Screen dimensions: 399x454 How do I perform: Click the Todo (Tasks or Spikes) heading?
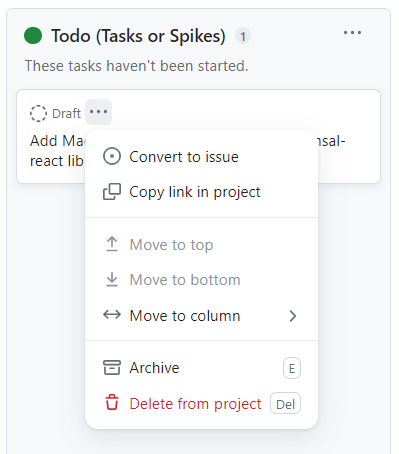pos(138,36)
